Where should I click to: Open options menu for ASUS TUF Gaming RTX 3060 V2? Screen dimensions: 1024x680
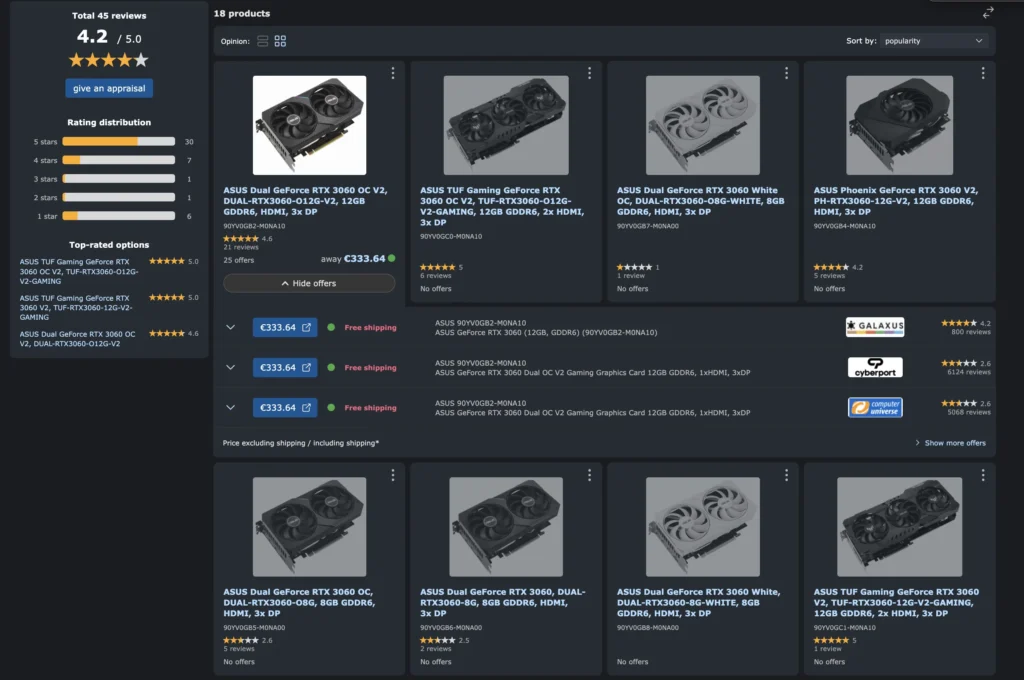983,475
